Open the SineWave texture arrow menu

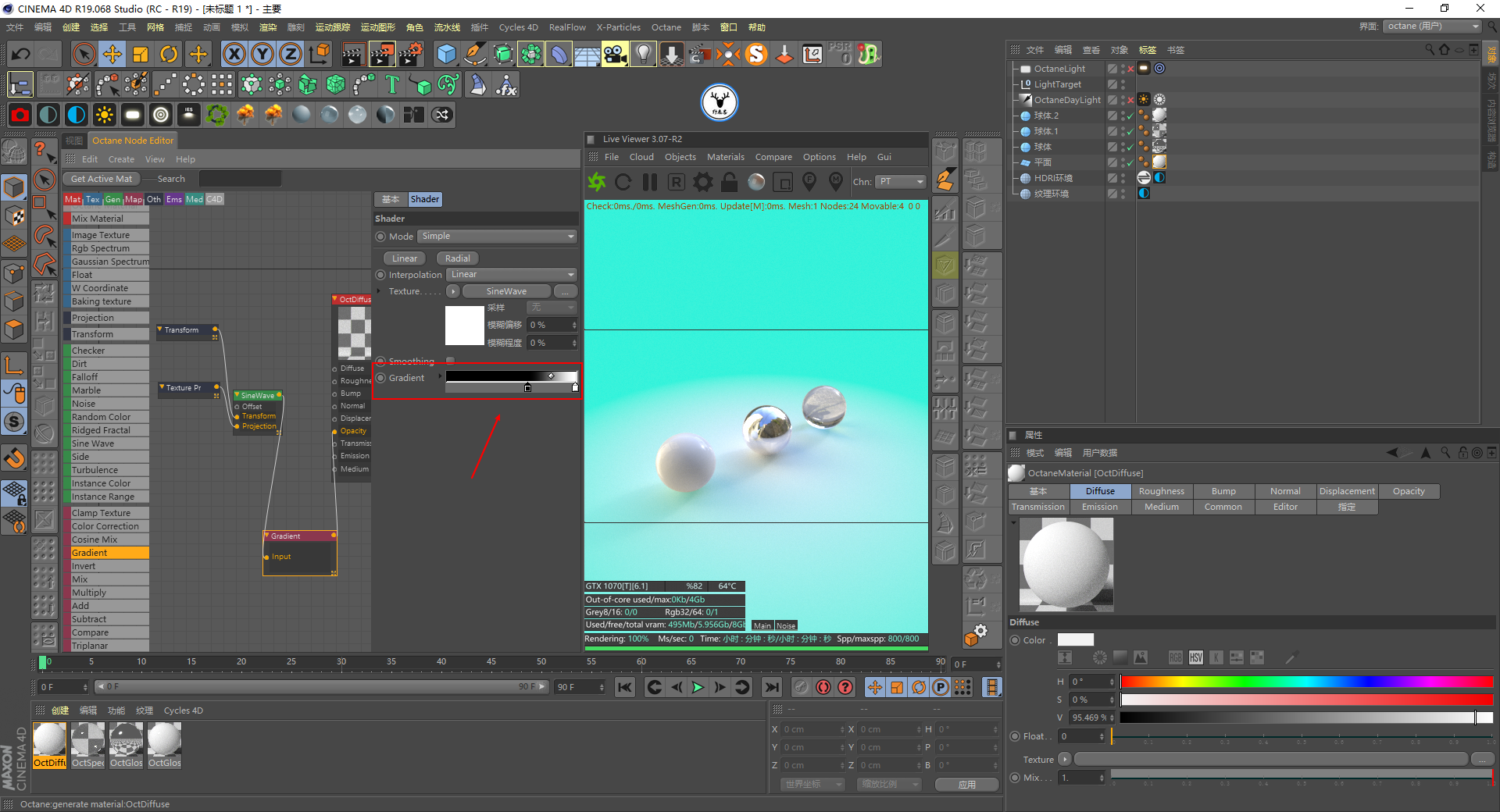tap(453, 292)
